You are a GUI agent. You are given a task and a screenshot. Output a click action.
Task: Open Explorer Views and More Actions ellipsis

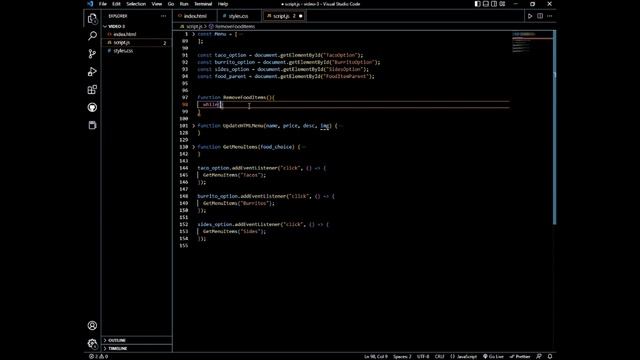164,16
